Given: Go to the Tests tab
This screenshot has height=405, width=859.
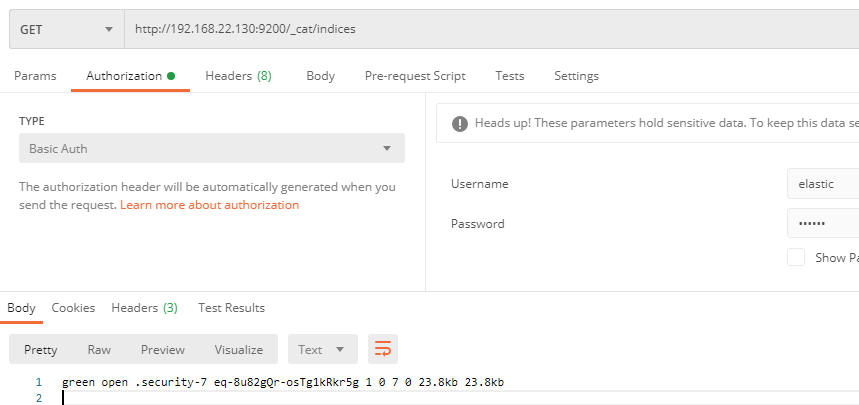Looking at the screenshot, I should click(509, 76).
